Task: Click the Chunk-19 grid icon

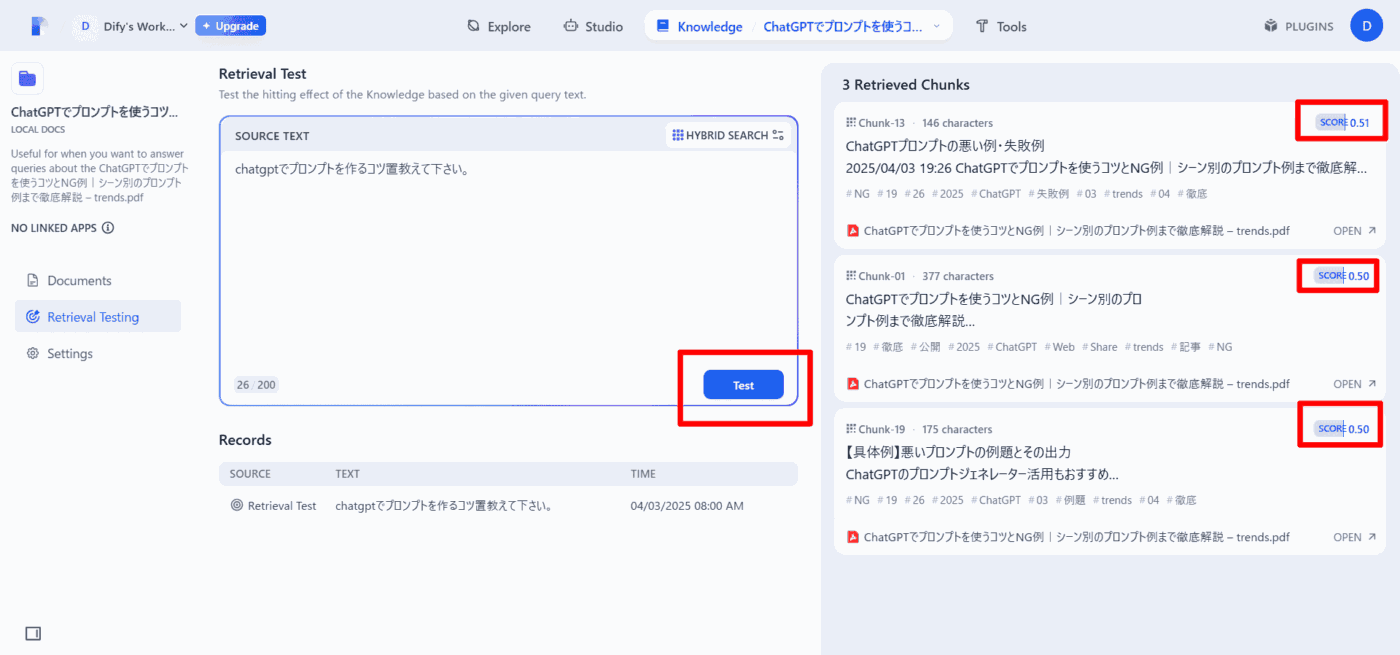Action: [x=851, y=429]
